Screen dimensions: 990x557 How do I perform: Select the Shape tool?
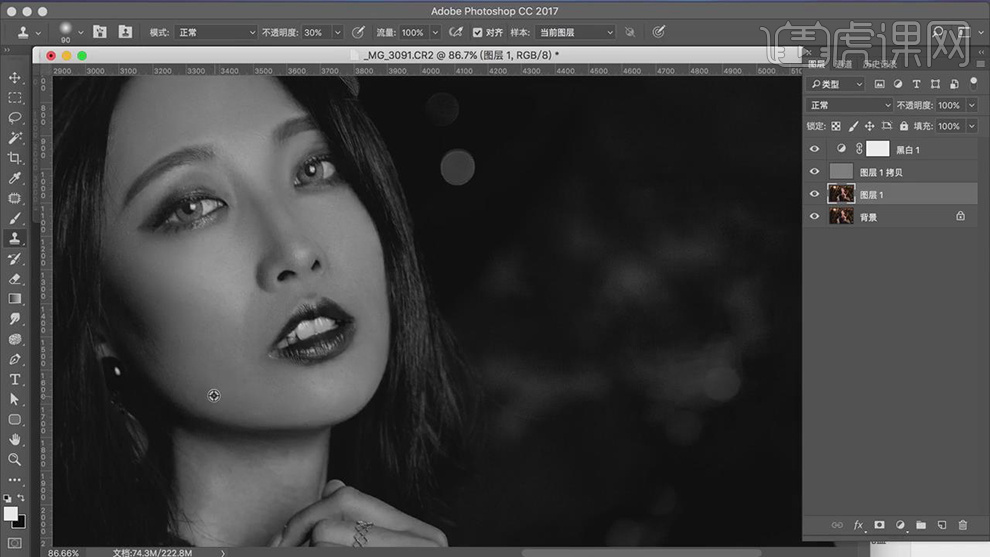coord(15,419)
